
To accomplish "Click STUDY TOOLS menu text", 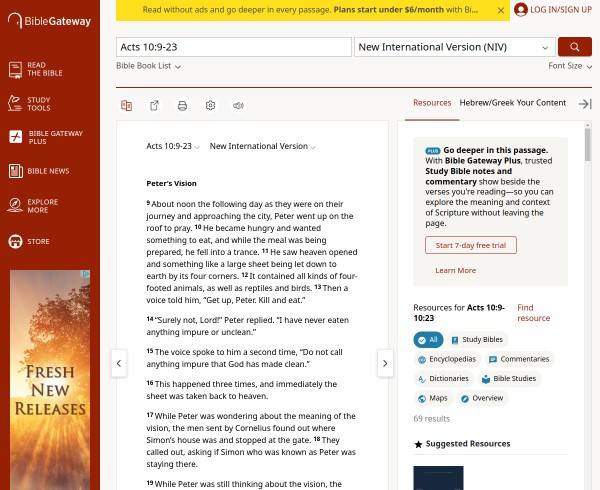I will (x=39, y=104).
